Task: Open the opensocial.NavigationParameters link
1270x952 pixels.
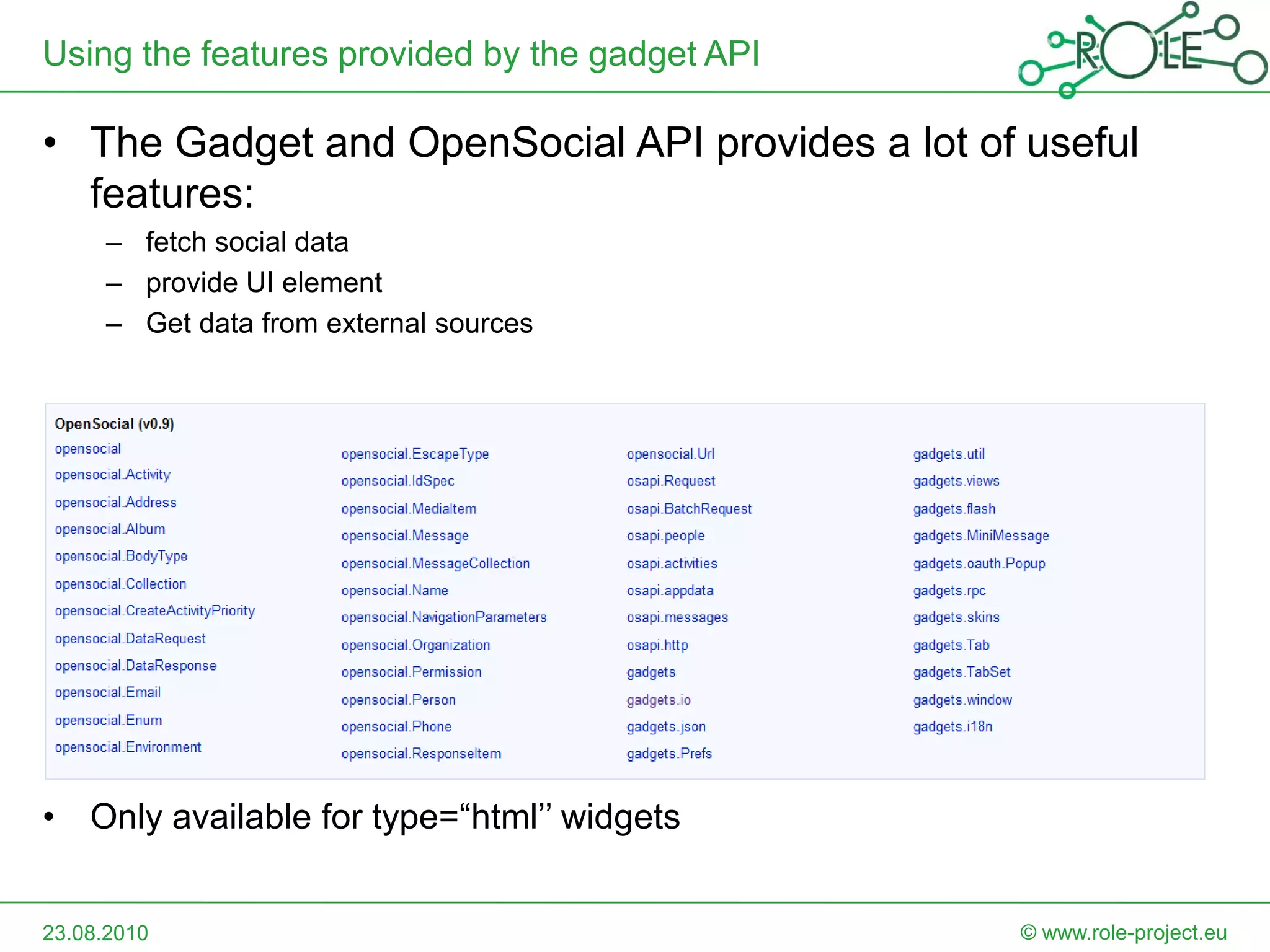Action: point(444,617)
